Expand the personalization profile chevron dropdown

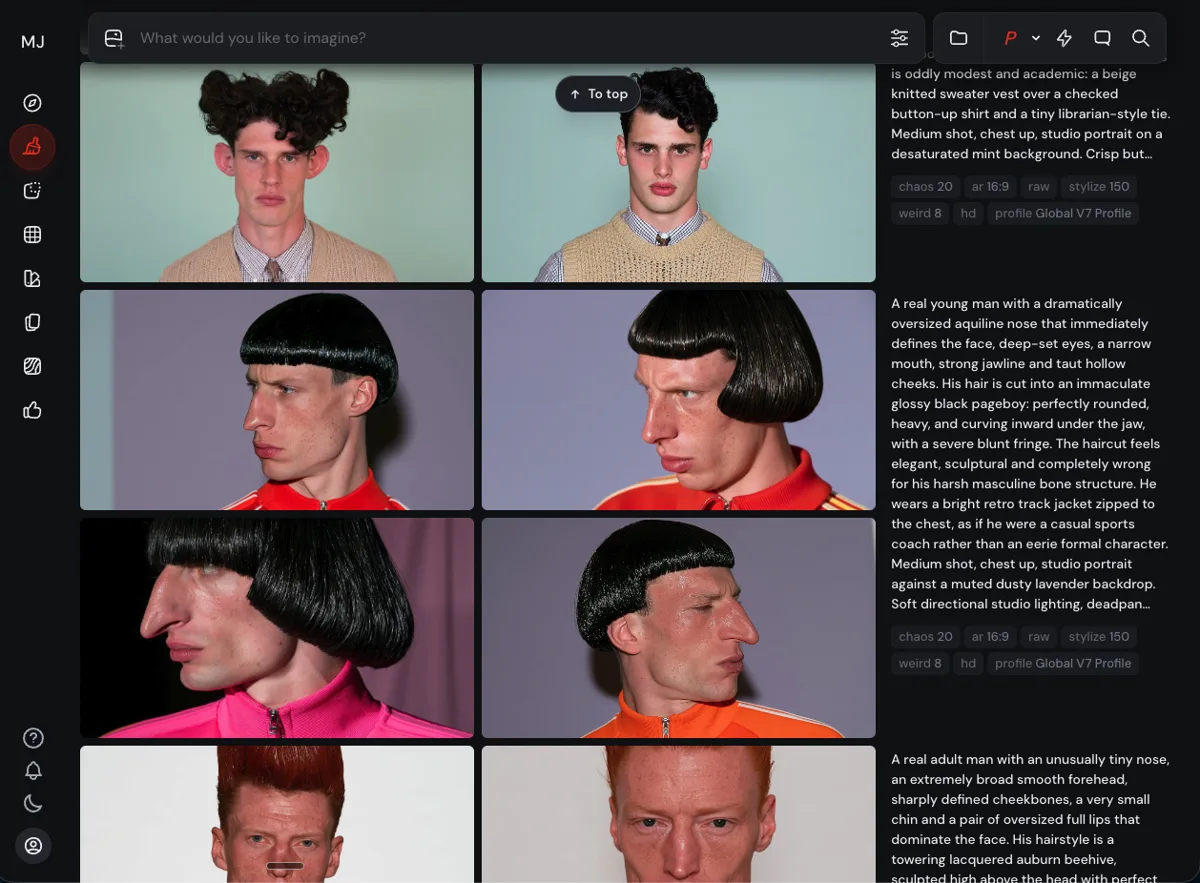point(1036,38)
